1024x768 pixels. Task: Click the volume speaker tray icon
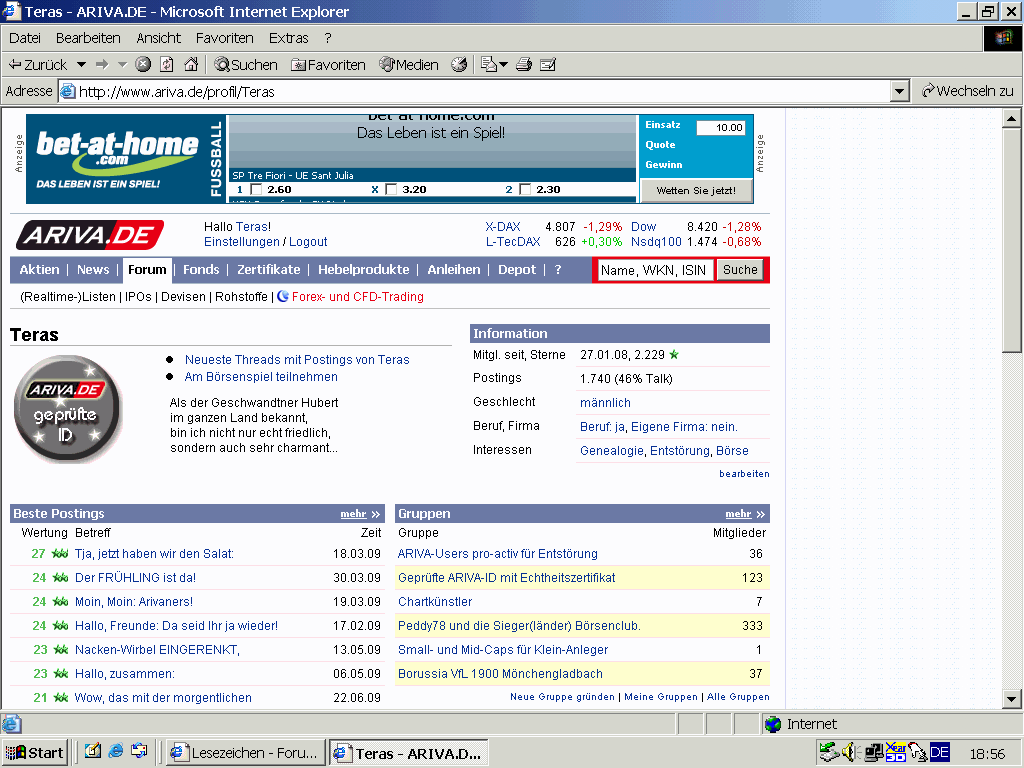point(849,752)
